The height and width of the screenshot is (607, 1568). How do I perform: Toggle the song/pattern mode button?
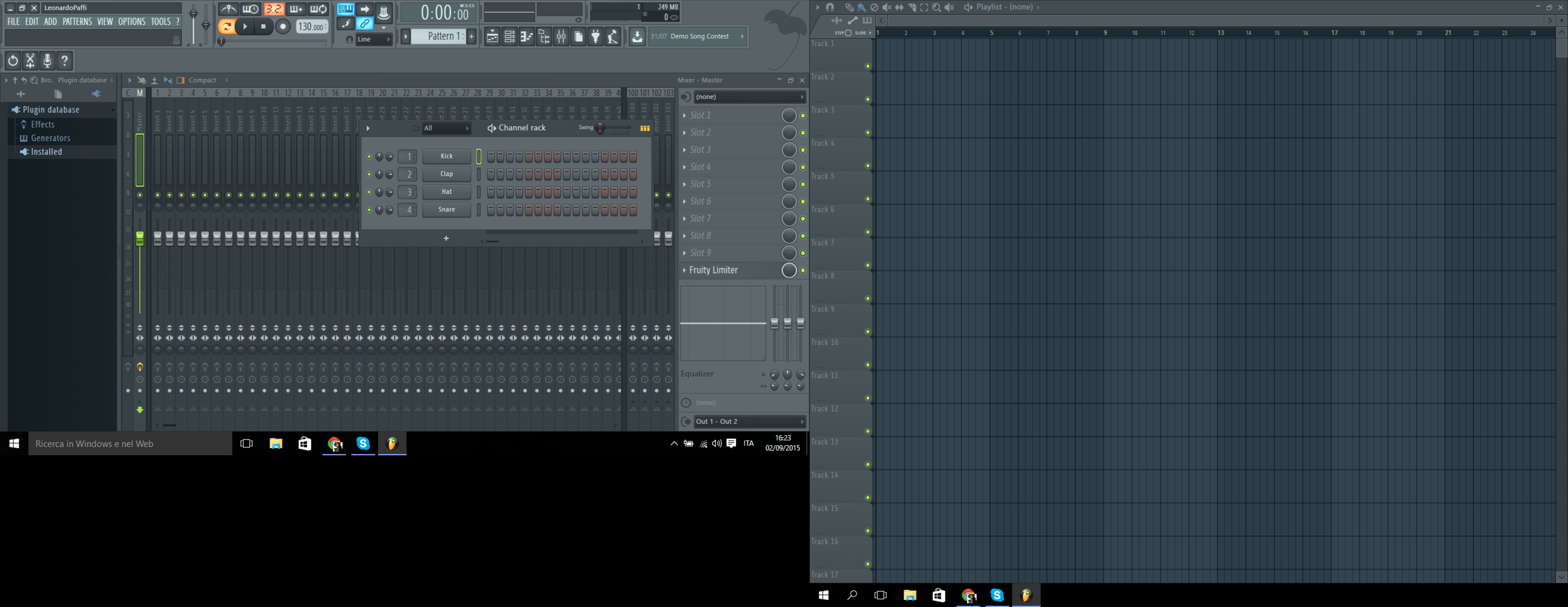[x=226, y=26]
